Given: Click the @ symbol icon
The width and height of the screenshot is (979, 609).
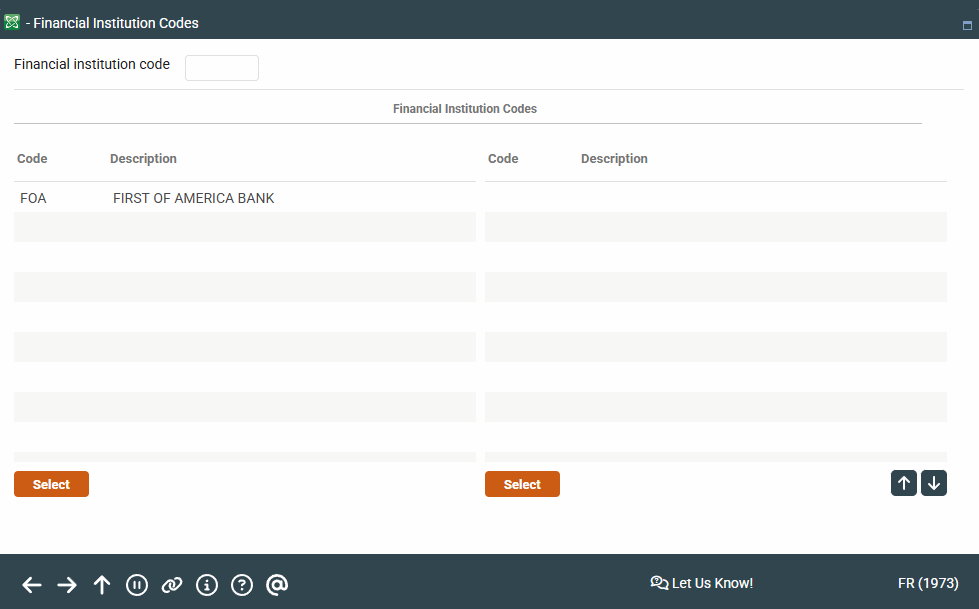Looking at the screenshot, I should [277, 585].
